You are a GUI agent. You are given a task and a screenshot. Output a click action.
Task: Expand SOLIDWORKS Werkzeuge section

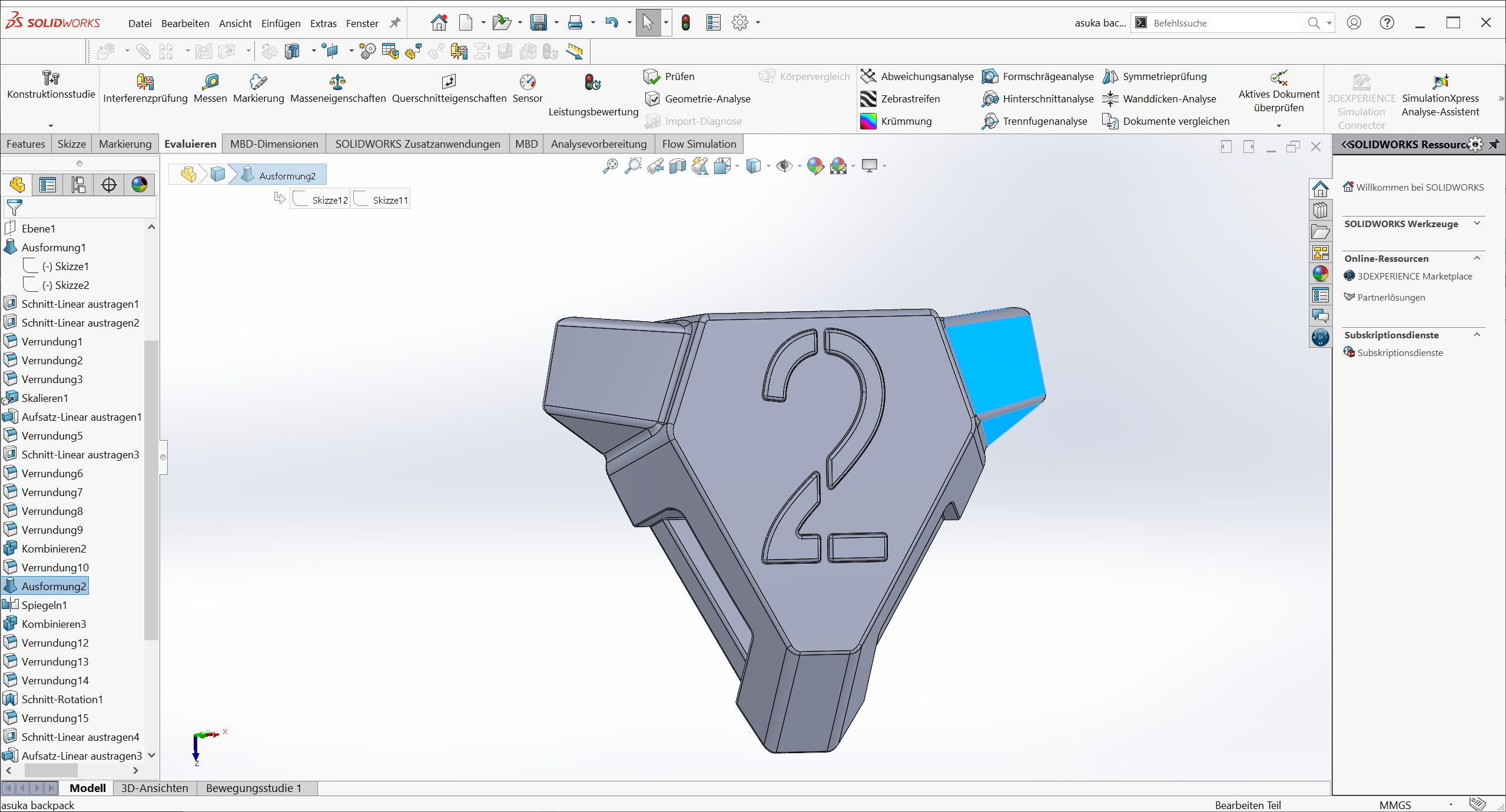1477,223
